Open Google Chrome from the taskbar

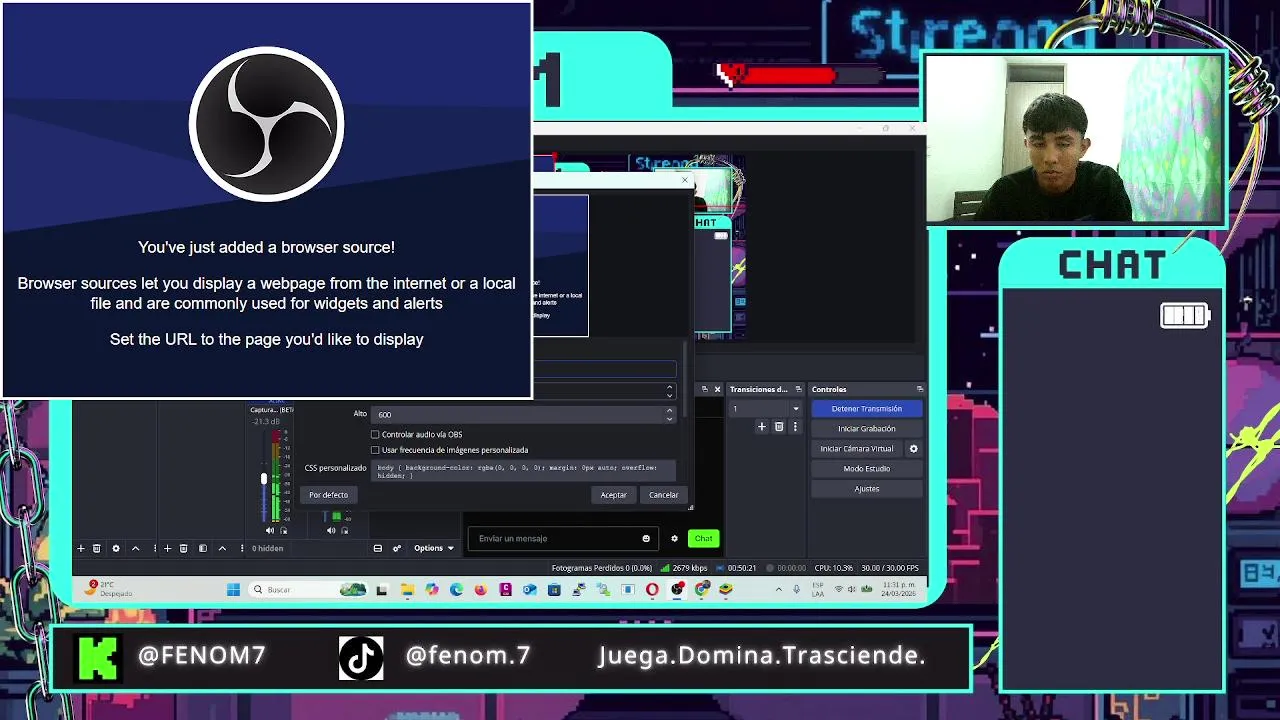point(702,590)
